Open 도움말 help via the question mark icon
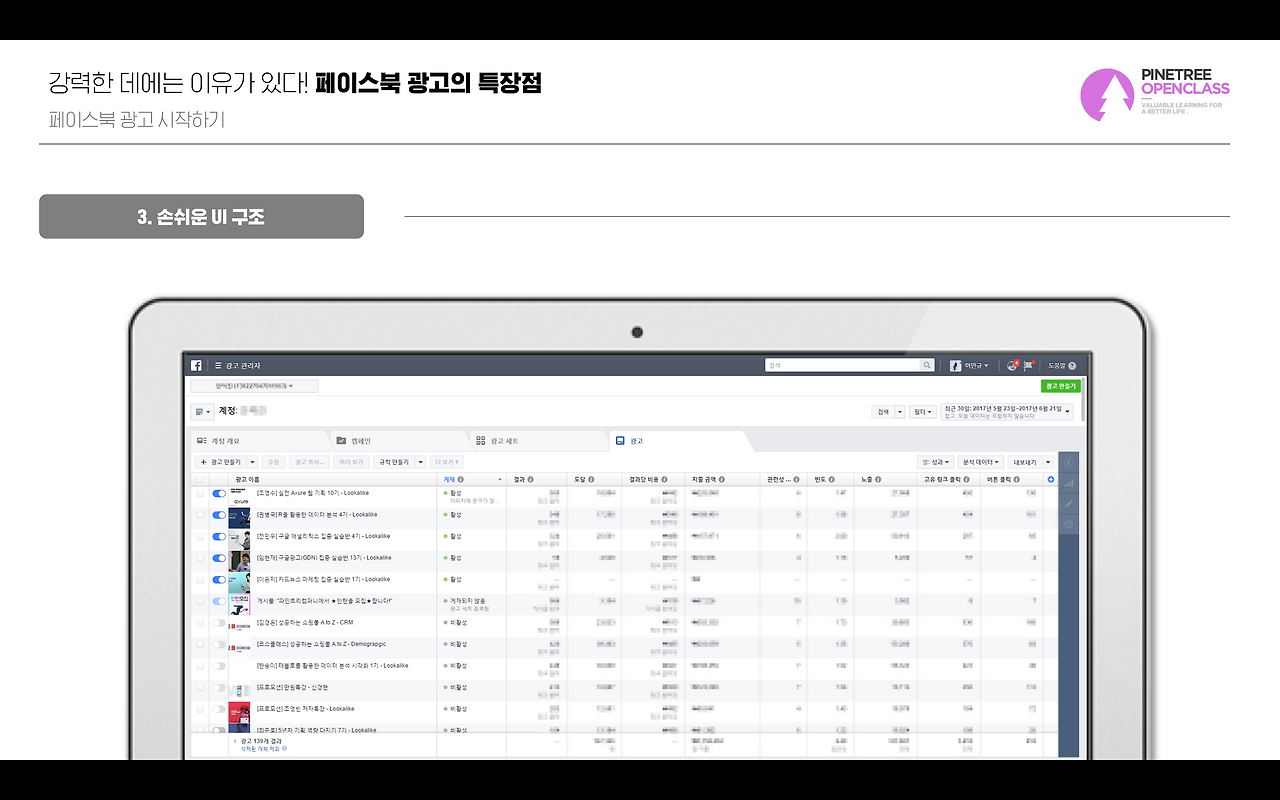 tap(1072, 366)
